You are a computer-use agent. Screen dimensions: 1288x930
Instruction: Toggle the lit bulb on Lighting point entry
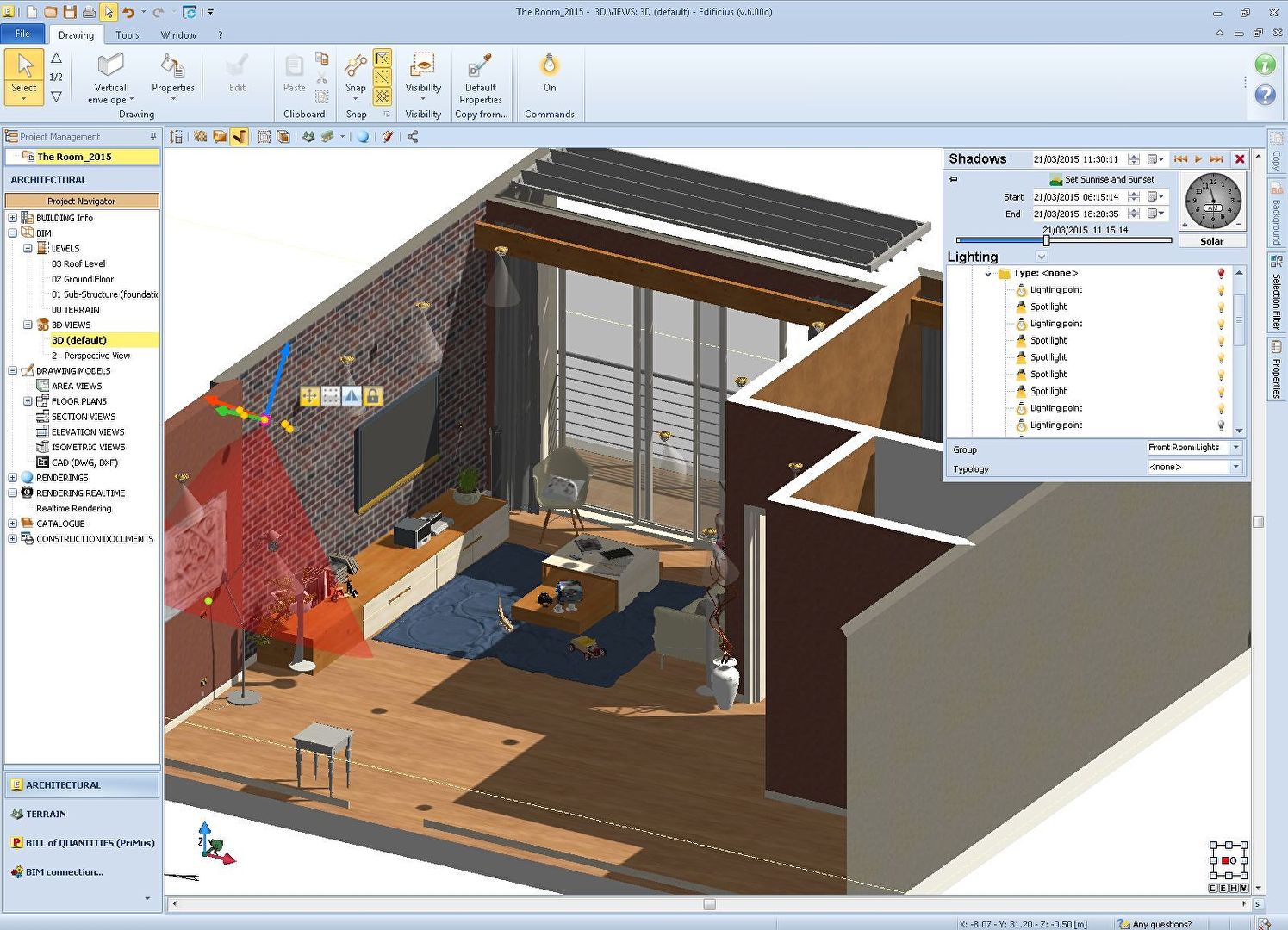(1221, 289)
